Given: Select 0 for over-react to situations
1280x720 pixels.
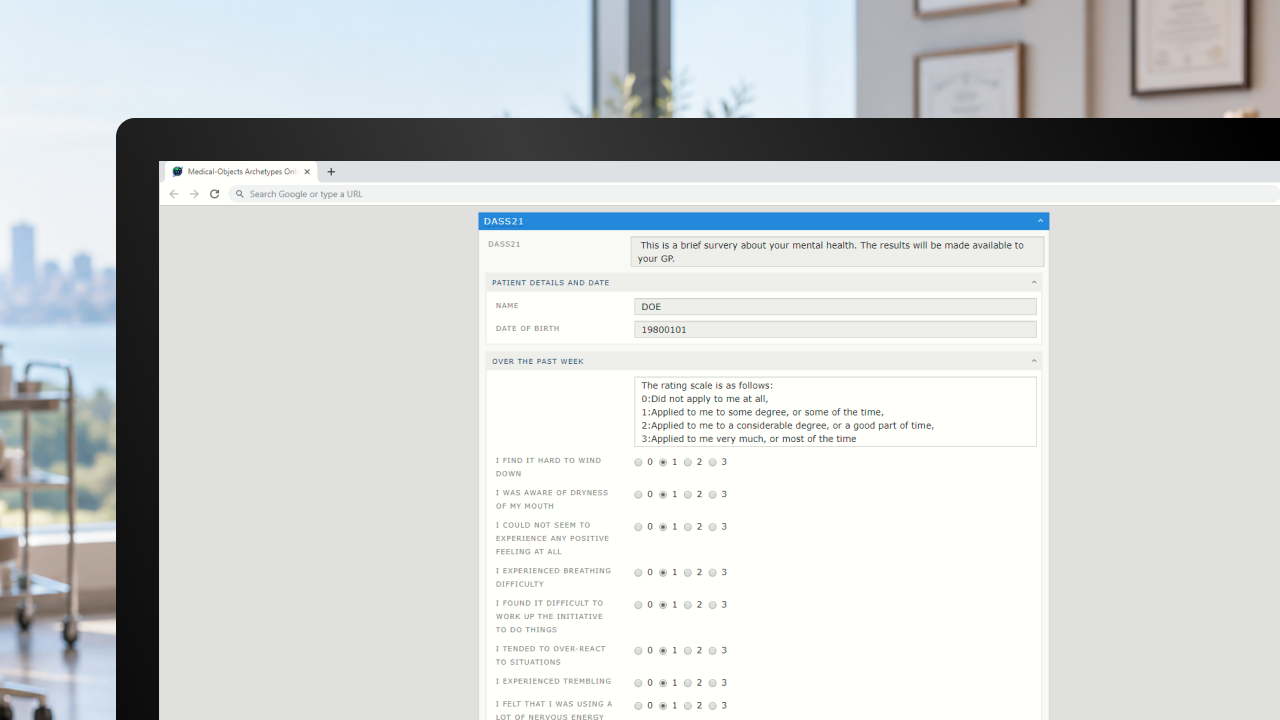Looking at the screenshot, I should (x=638, y=651).
